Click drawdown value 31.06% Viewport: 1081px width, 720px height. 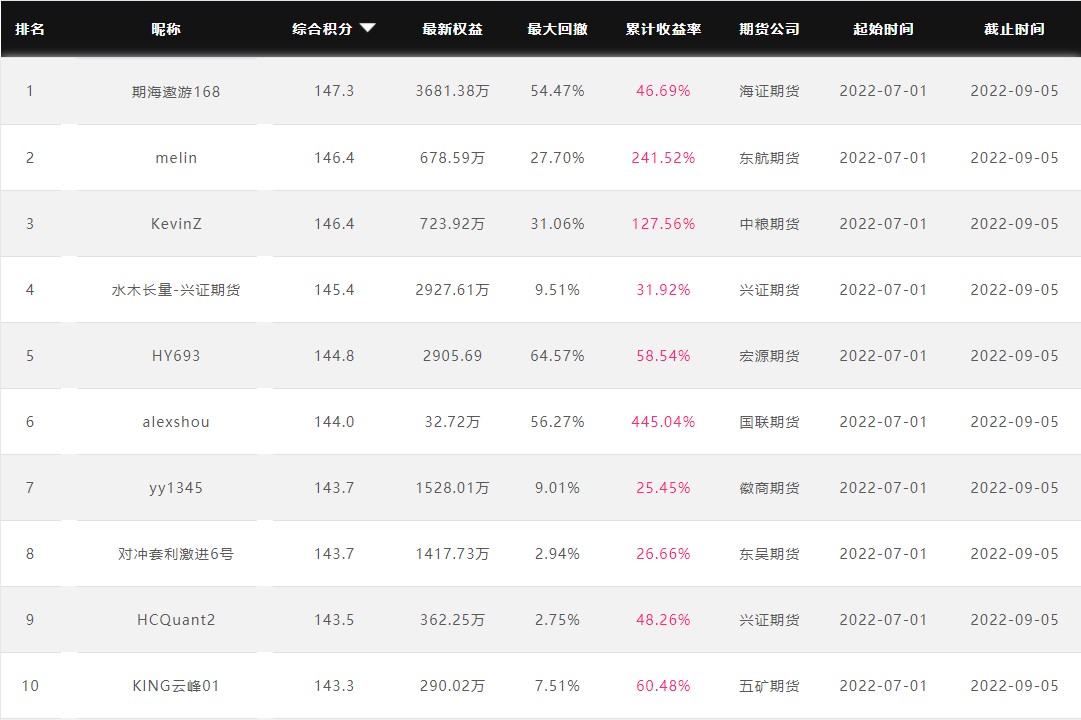pyautogui.click(x=557, y=224)
